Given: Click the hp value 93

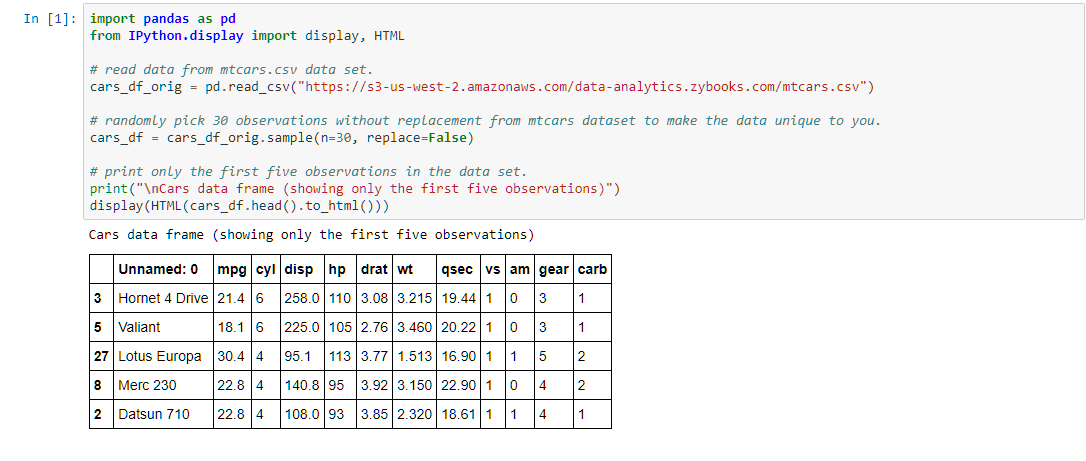Looking at the screenshot, I should (340, 415).
